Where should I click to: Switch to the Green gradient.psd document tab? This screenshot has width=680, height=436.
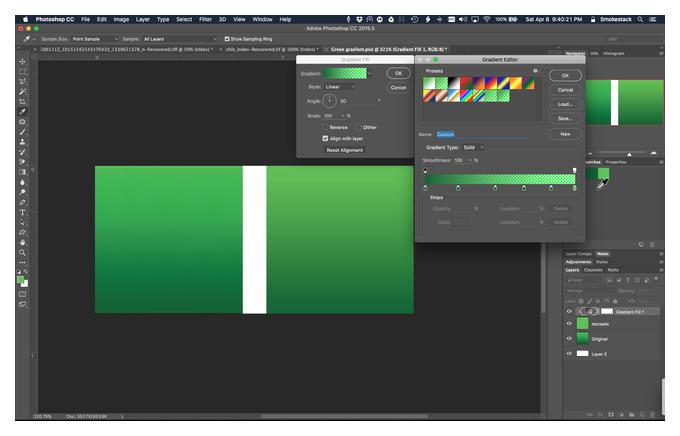389,49
